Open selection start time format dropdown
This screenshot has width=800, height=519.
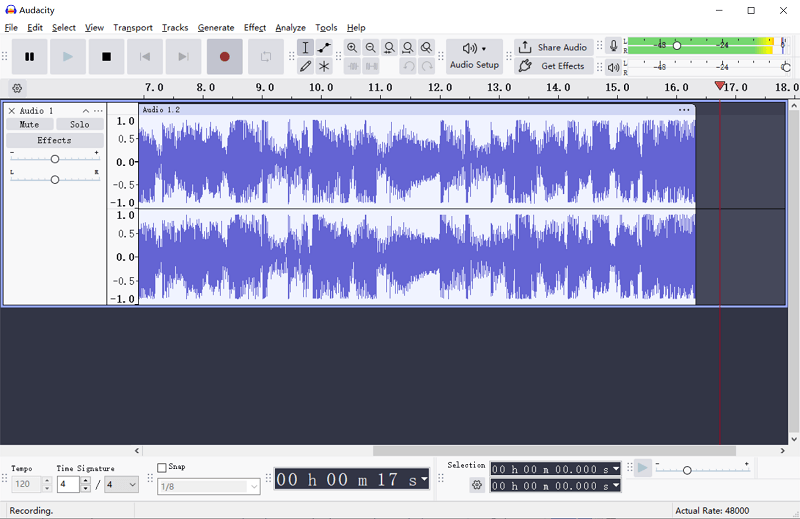(616, 469)
